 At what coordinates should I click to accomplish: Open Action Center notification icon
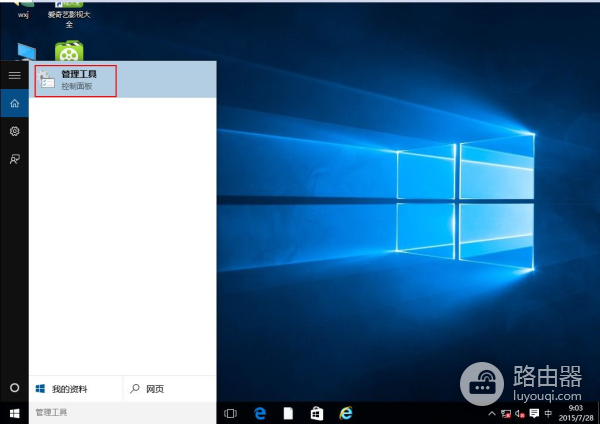tap(534, 413)
